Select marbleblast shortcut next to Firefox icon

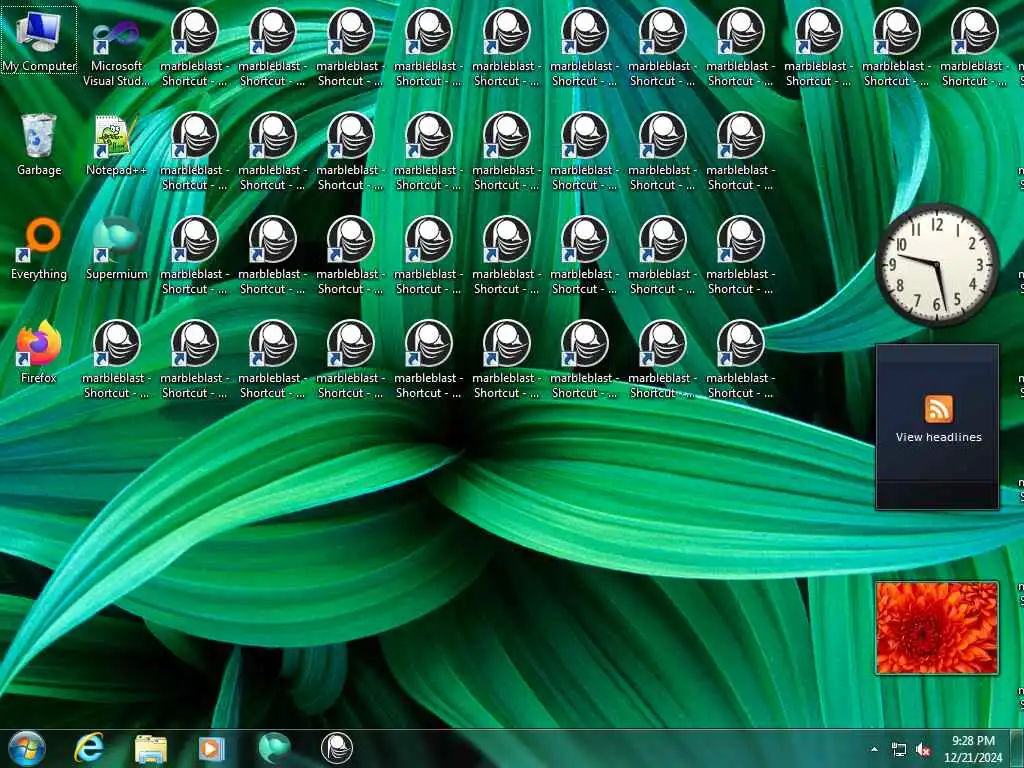[116, 359]
